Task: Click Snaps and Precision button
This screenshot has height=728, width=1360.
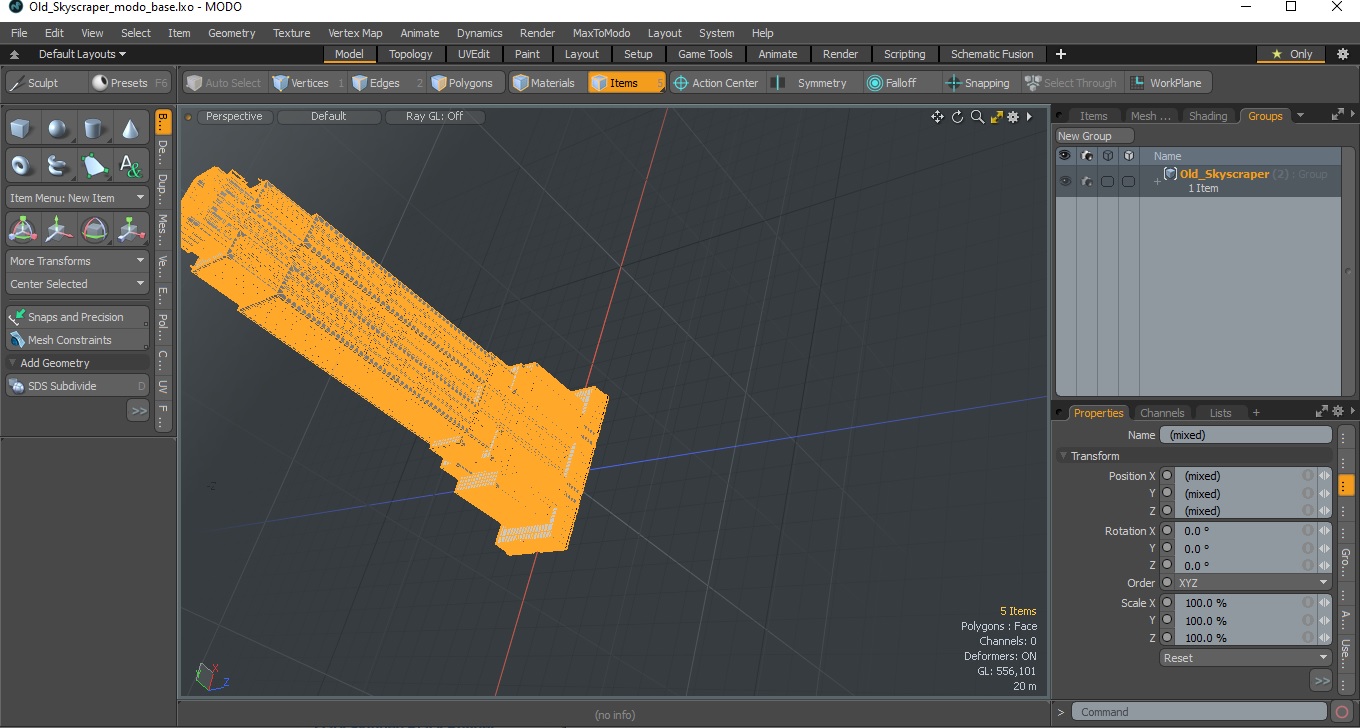Action: [77, 317]
